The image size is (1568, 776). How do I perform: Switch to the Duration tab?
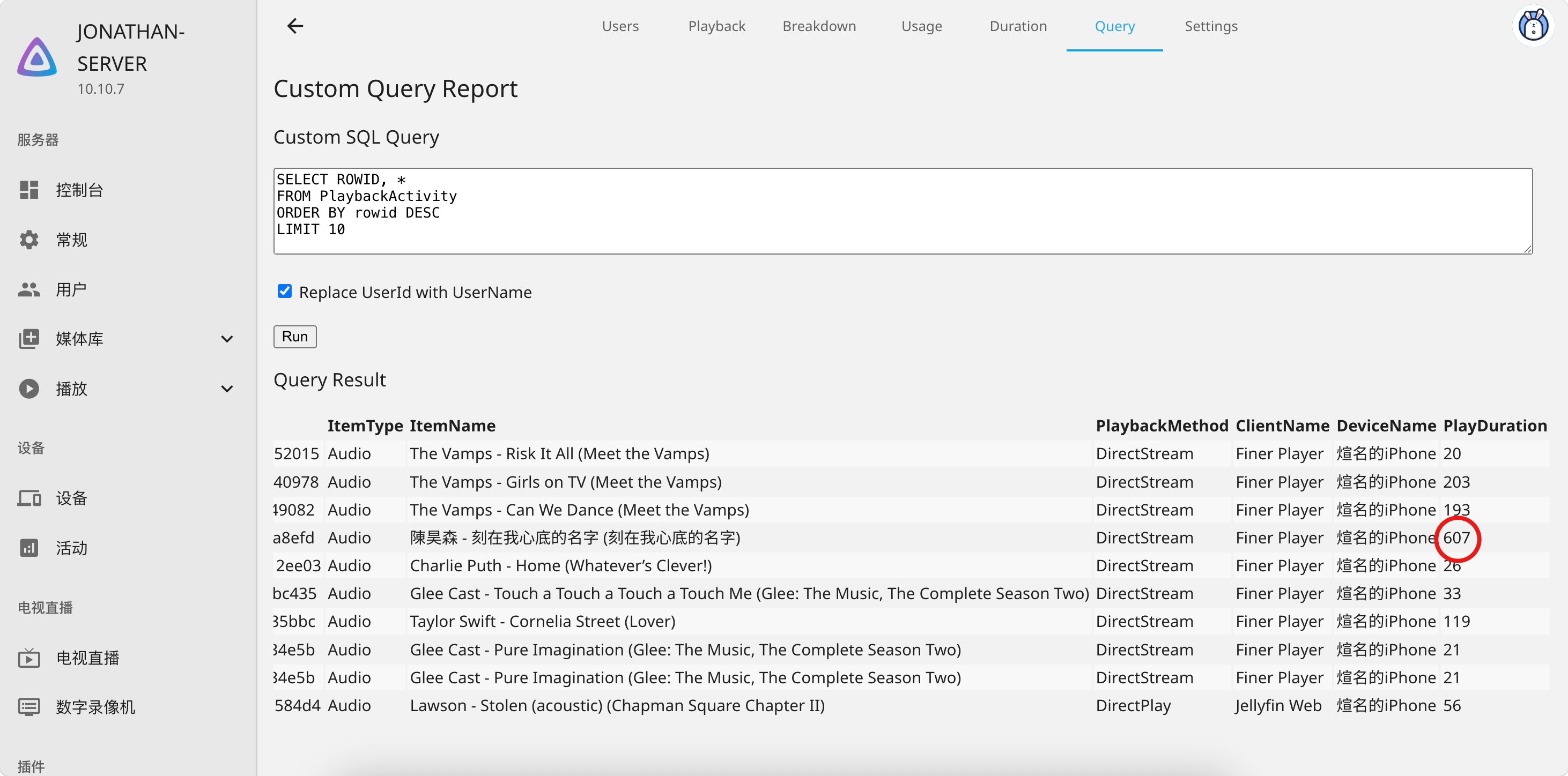point(1018,26)
